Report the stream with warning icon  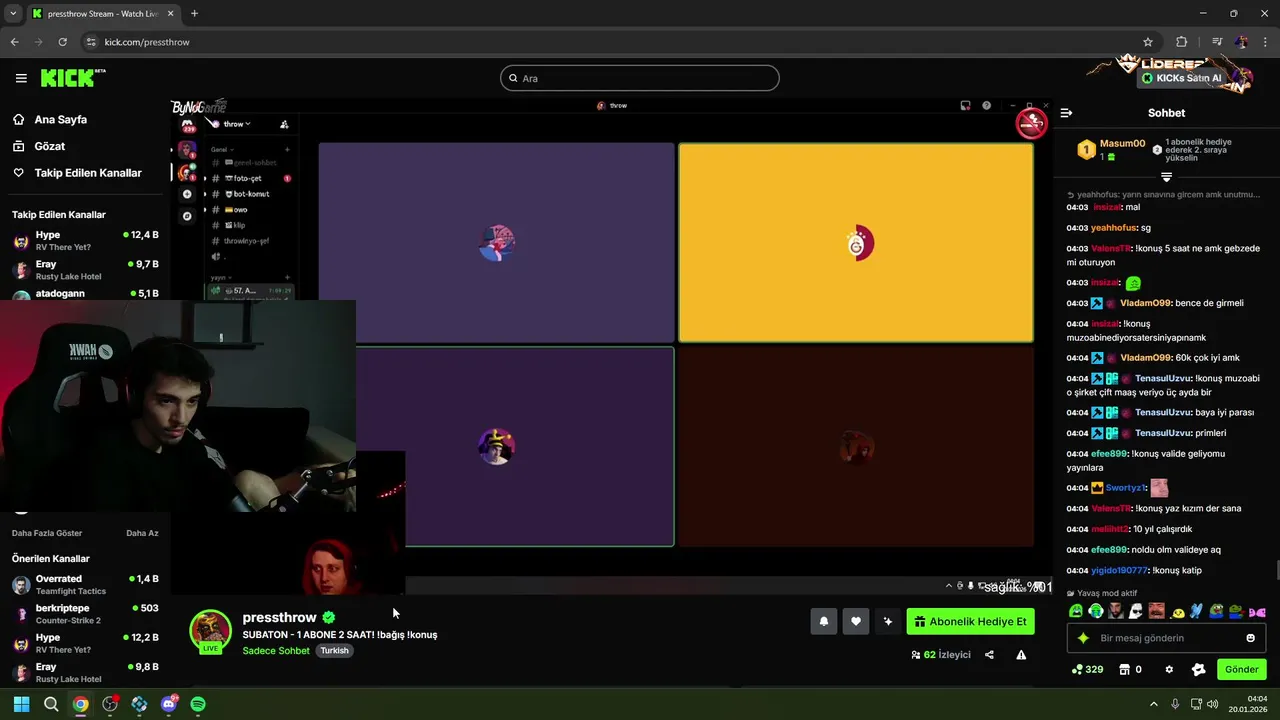coord(1021,655)
